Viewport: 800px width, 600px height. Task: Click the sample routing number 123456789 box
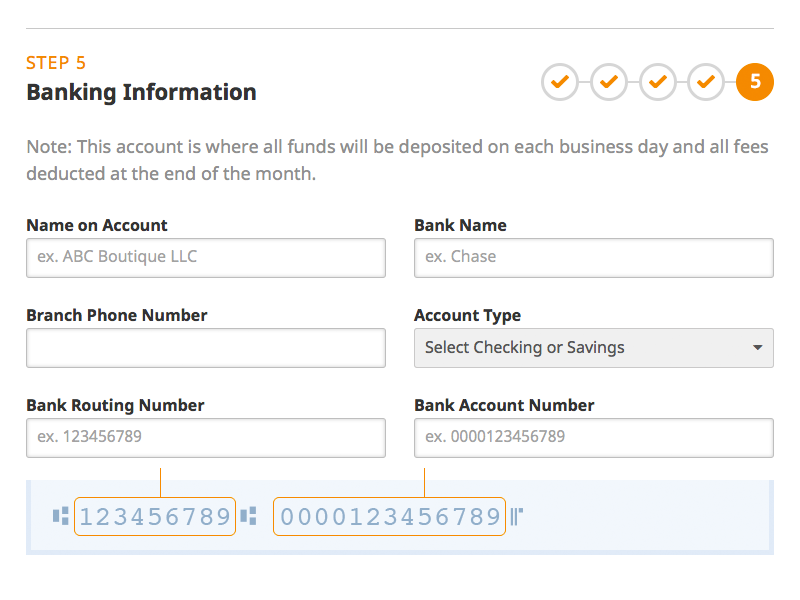[155, 517]
